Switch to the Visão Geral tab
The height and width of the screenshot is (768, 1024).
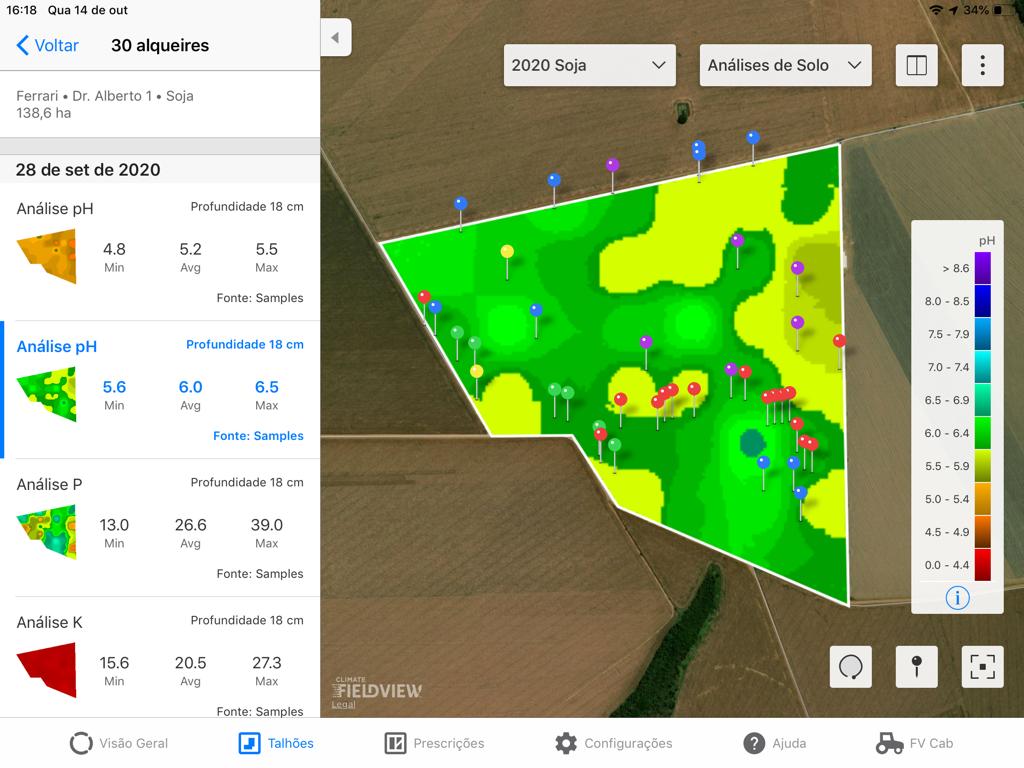(x=119, y=743)
